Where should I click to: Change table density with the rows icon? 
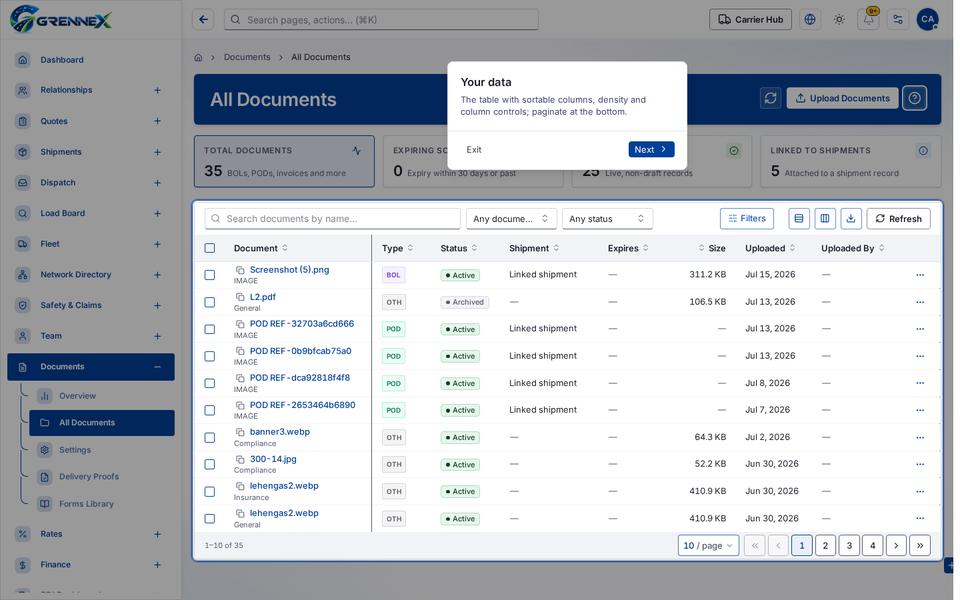coord(799,219)
